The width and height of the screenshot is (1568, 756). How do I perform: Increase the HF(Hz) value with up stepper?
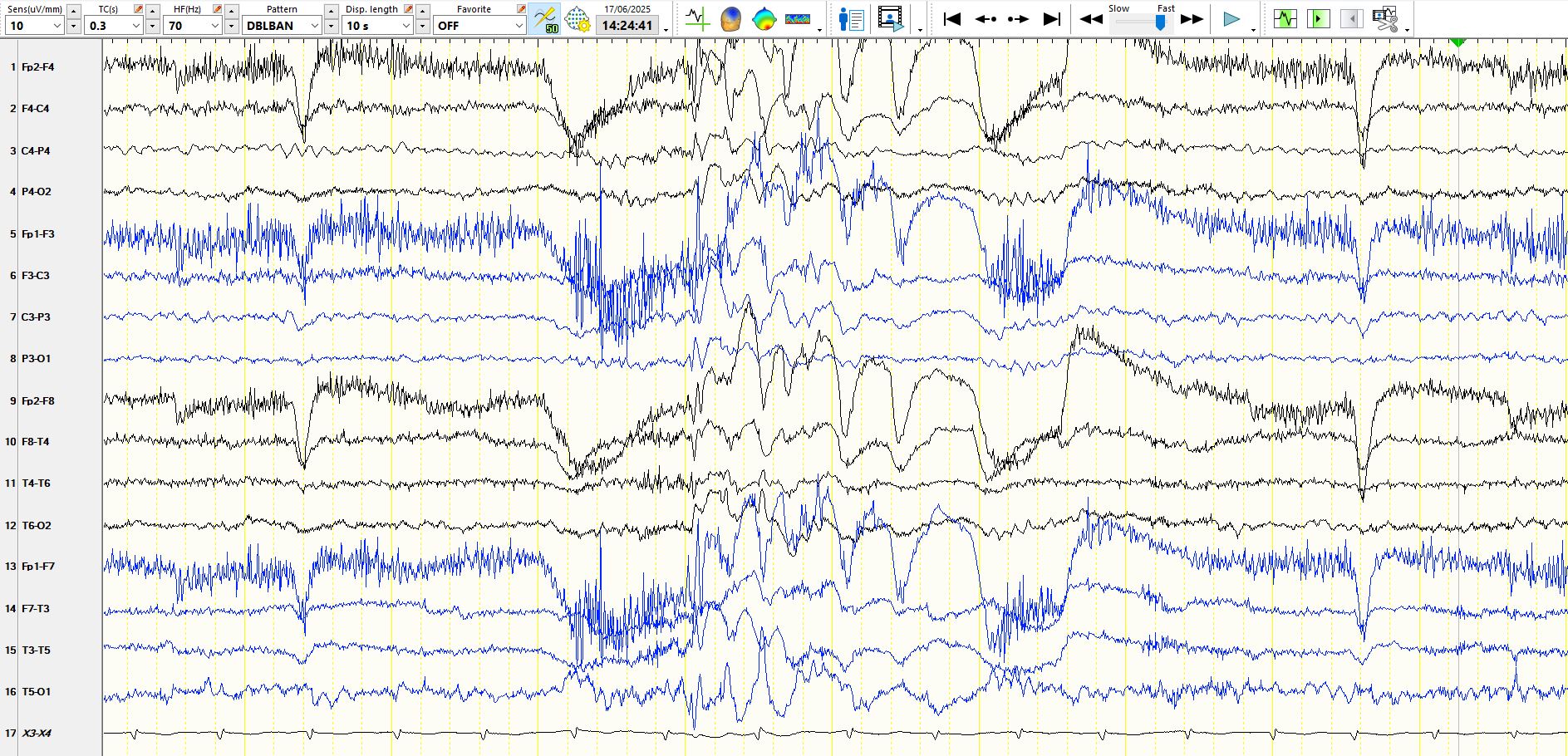click(231, 11)
